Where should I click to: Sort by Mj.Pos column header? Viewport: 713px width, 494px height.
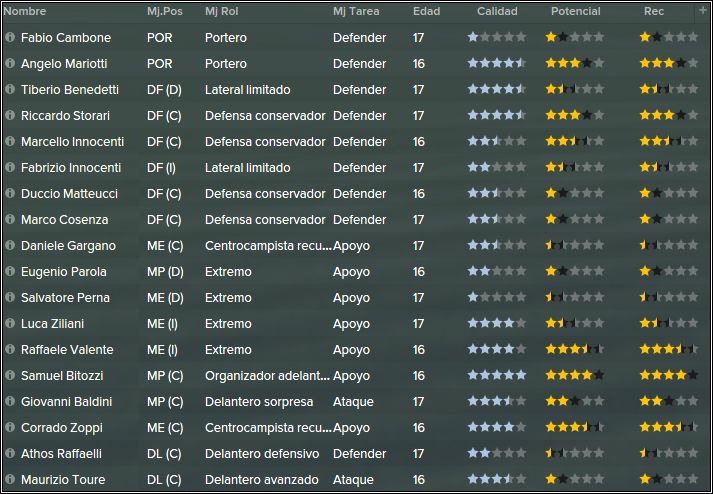pos(165,11)
